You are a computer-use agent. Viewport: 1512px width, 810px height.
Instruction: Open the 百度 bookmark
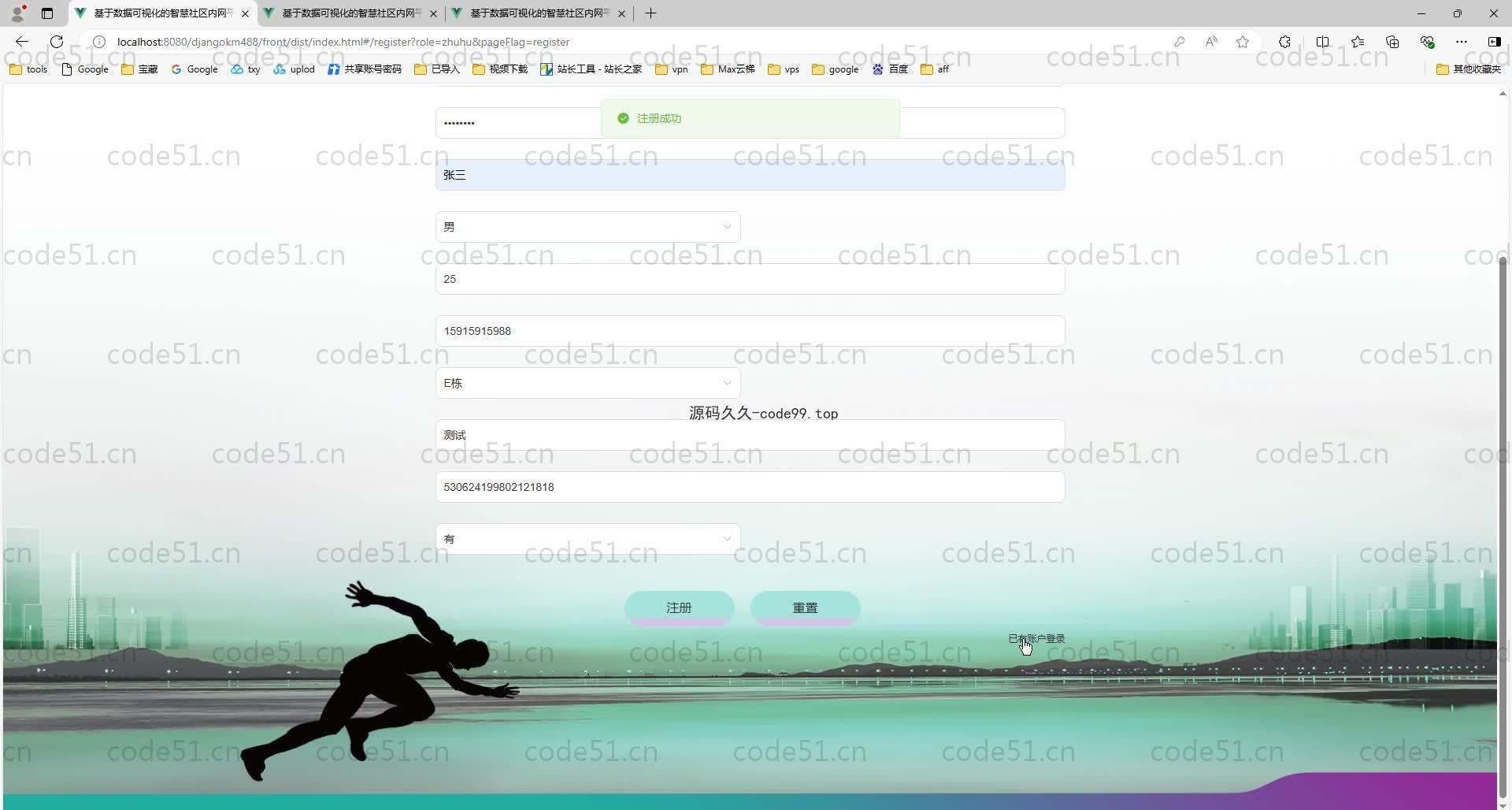click(x=890, y=69)
